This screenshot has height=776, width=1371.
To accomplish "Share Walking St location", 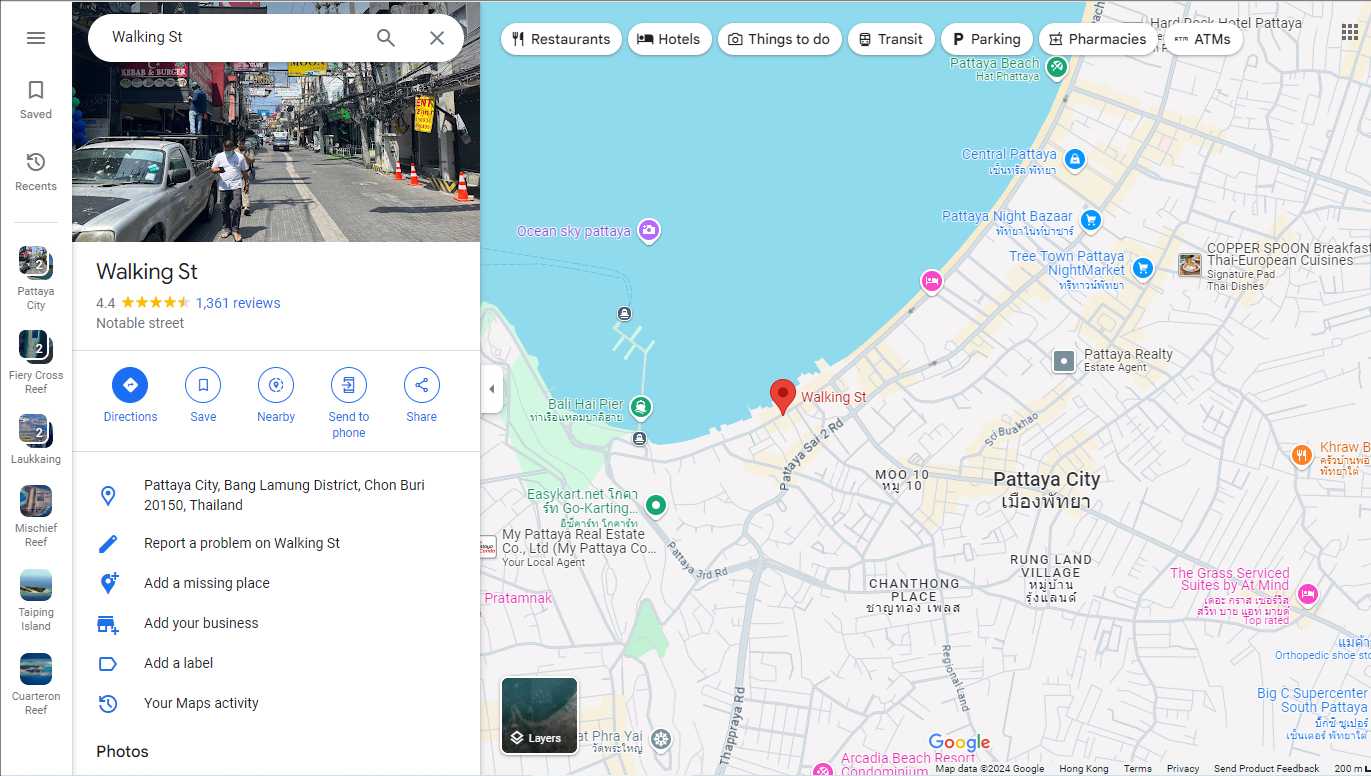I will tap(421, 395).
